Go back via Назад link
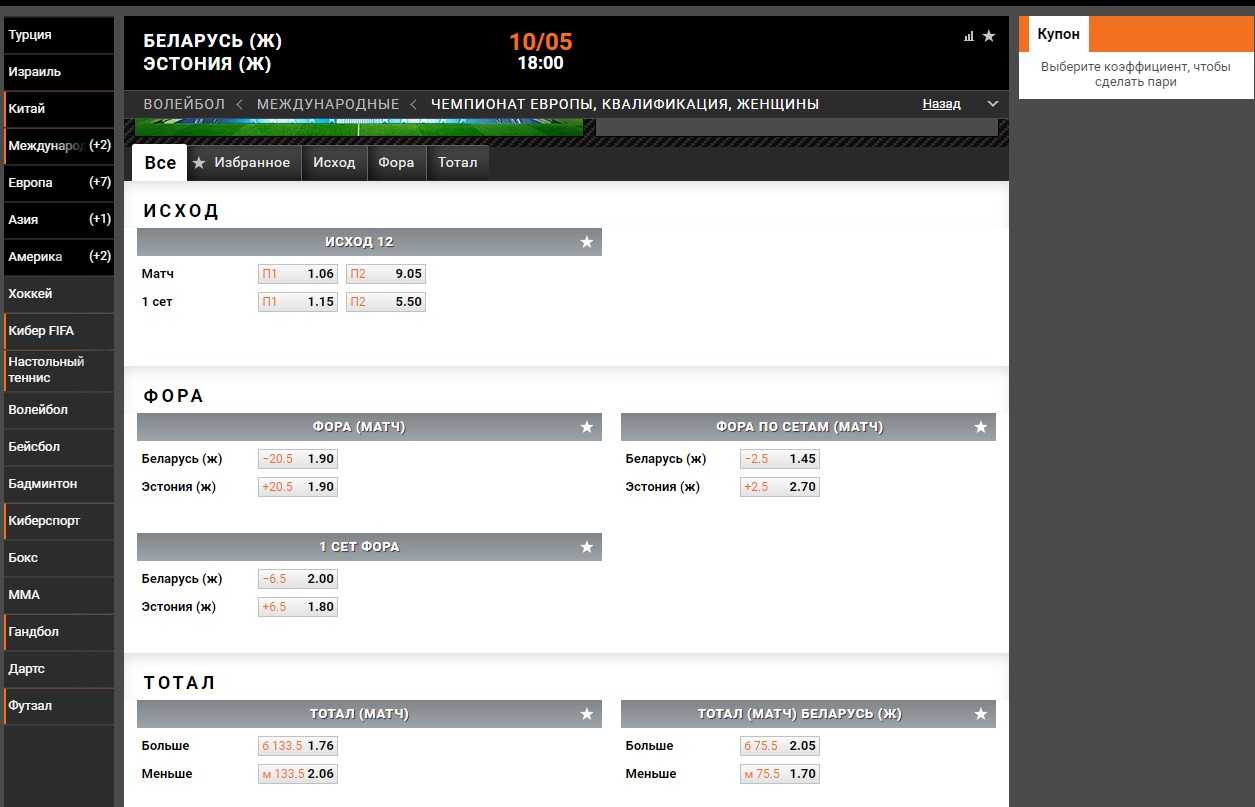This screenshot has height=807, width=1255. coord(941,104)
